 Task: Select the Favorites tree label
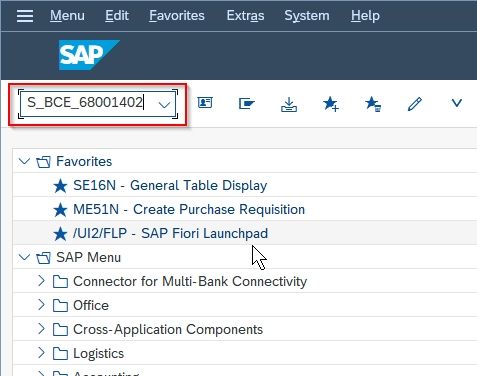click(84, 162)
